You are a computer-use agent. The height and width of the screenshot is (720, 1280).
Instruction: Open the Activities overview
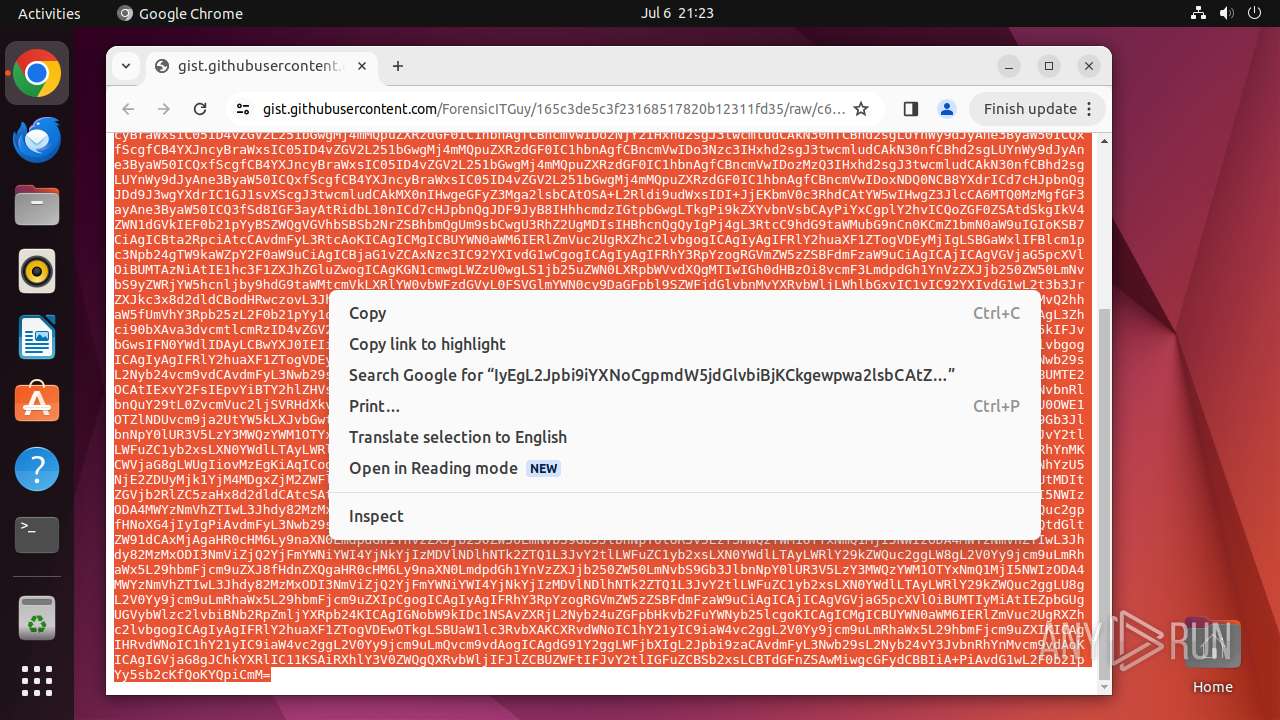click(x=49, y=13)
